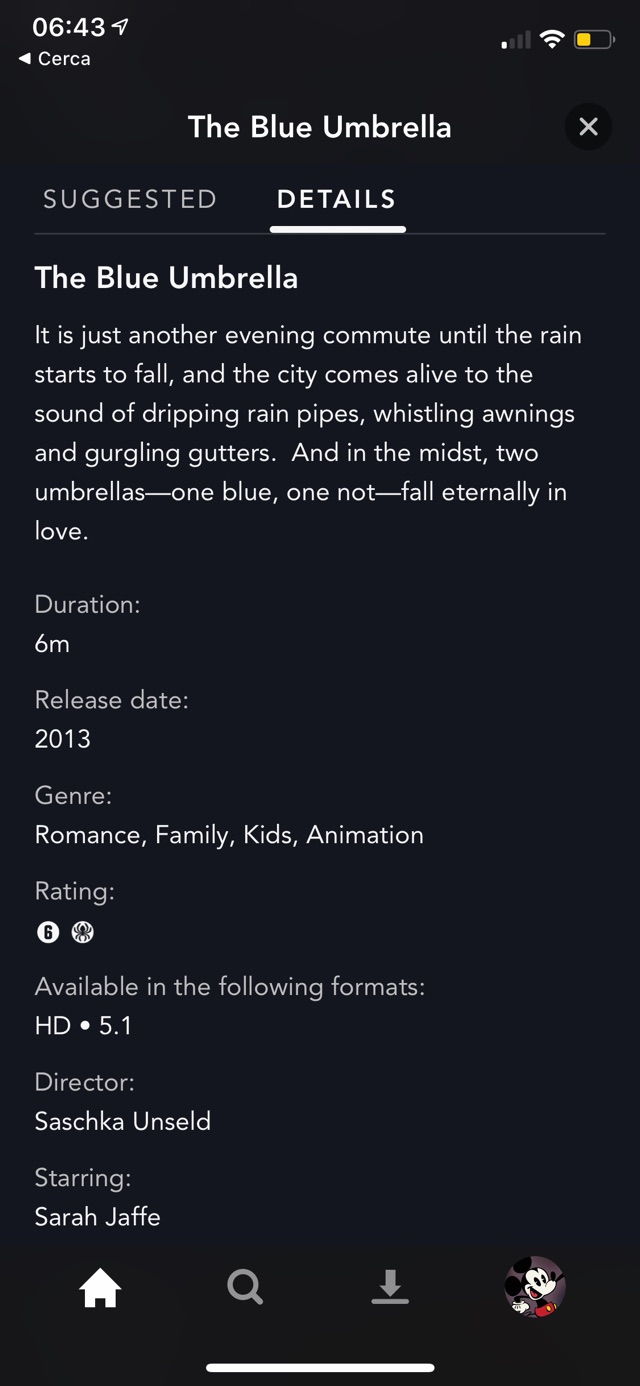
Task: Tap director name Saschka Unseld
Action: coord(123,1121)
